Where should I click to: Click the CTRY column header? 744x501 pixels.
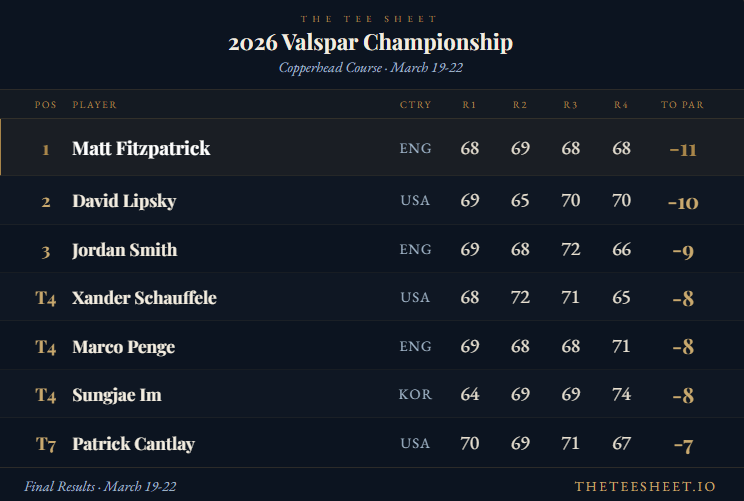click(415, 105)
